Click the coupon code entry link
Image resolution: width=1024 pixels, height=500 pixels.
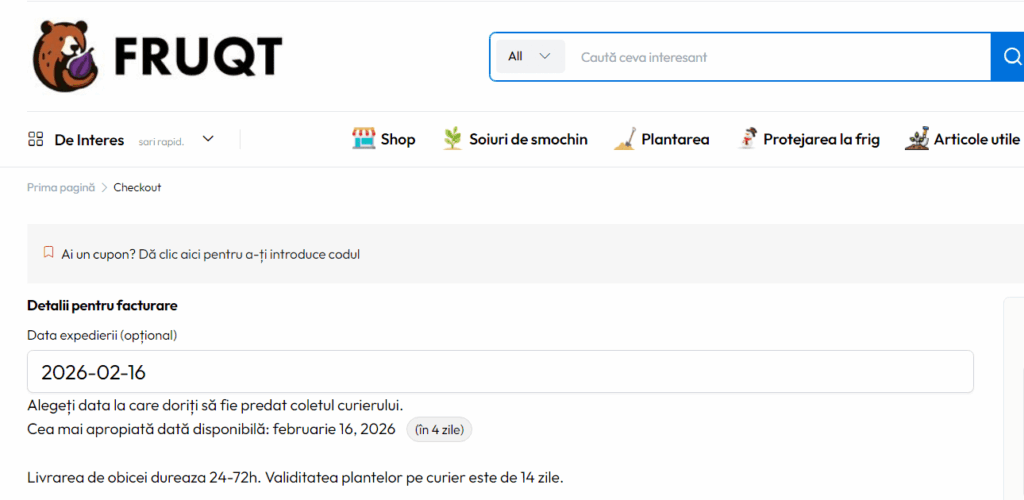click(x=210, y=254)
